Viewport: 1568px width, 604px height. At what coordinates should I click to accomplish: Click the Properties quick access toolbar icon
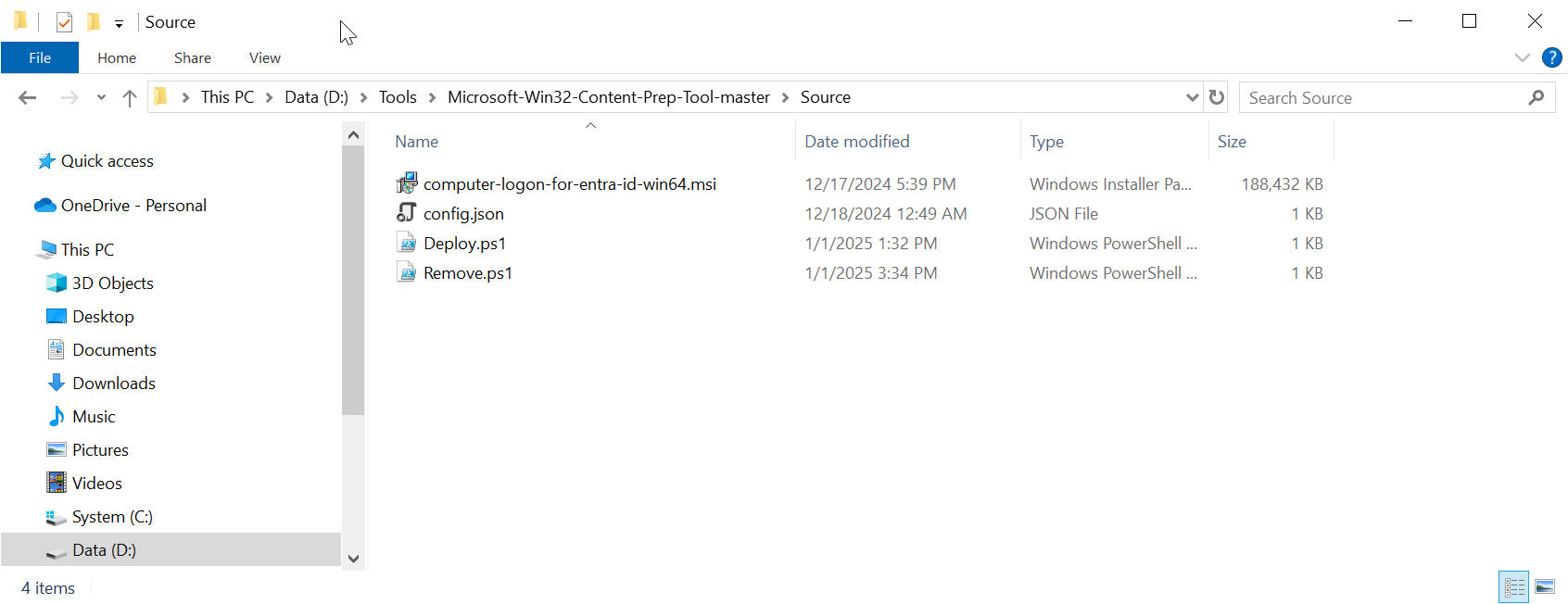(x=64, y=22)
